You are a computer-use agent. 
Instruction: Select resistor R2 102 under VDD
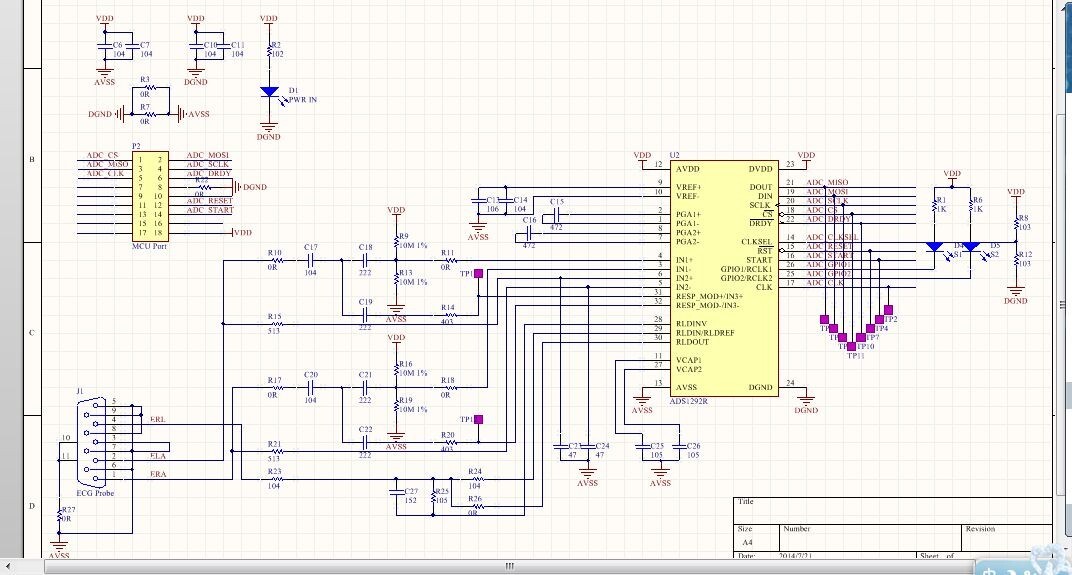pos(269,49)
